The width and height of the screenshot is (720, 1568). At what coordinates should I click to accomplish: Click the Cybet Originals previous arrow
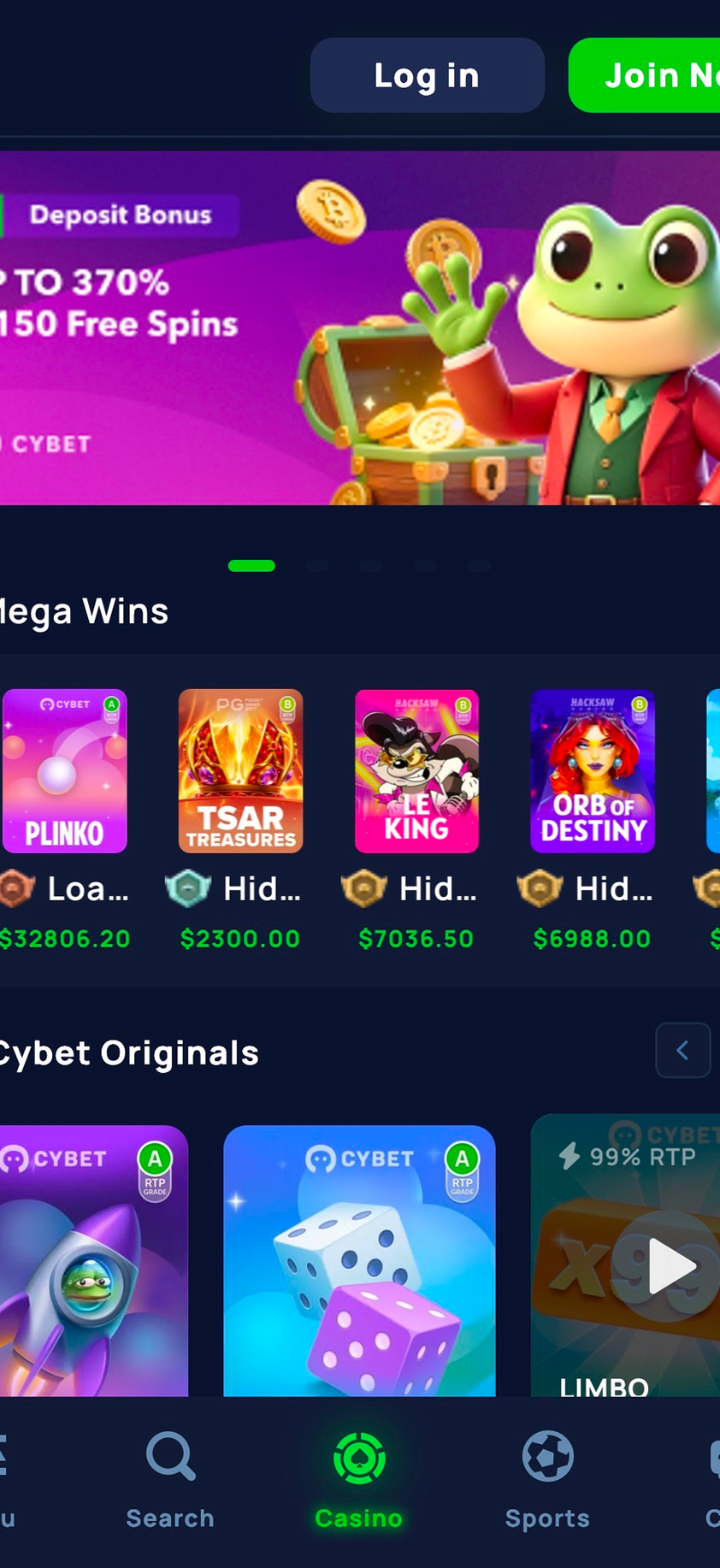click(x=683, y=1050)
